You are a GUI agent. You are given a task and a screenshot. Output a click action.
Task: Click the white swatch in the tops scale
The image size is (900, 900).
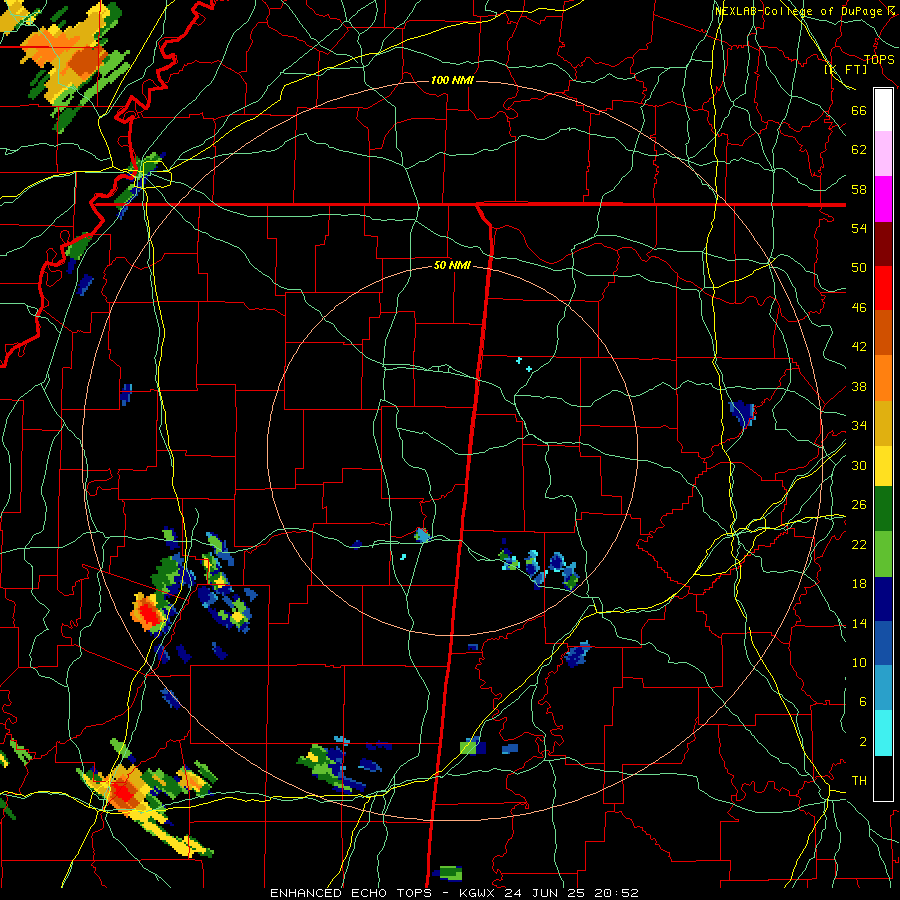(x=883, y=110)
